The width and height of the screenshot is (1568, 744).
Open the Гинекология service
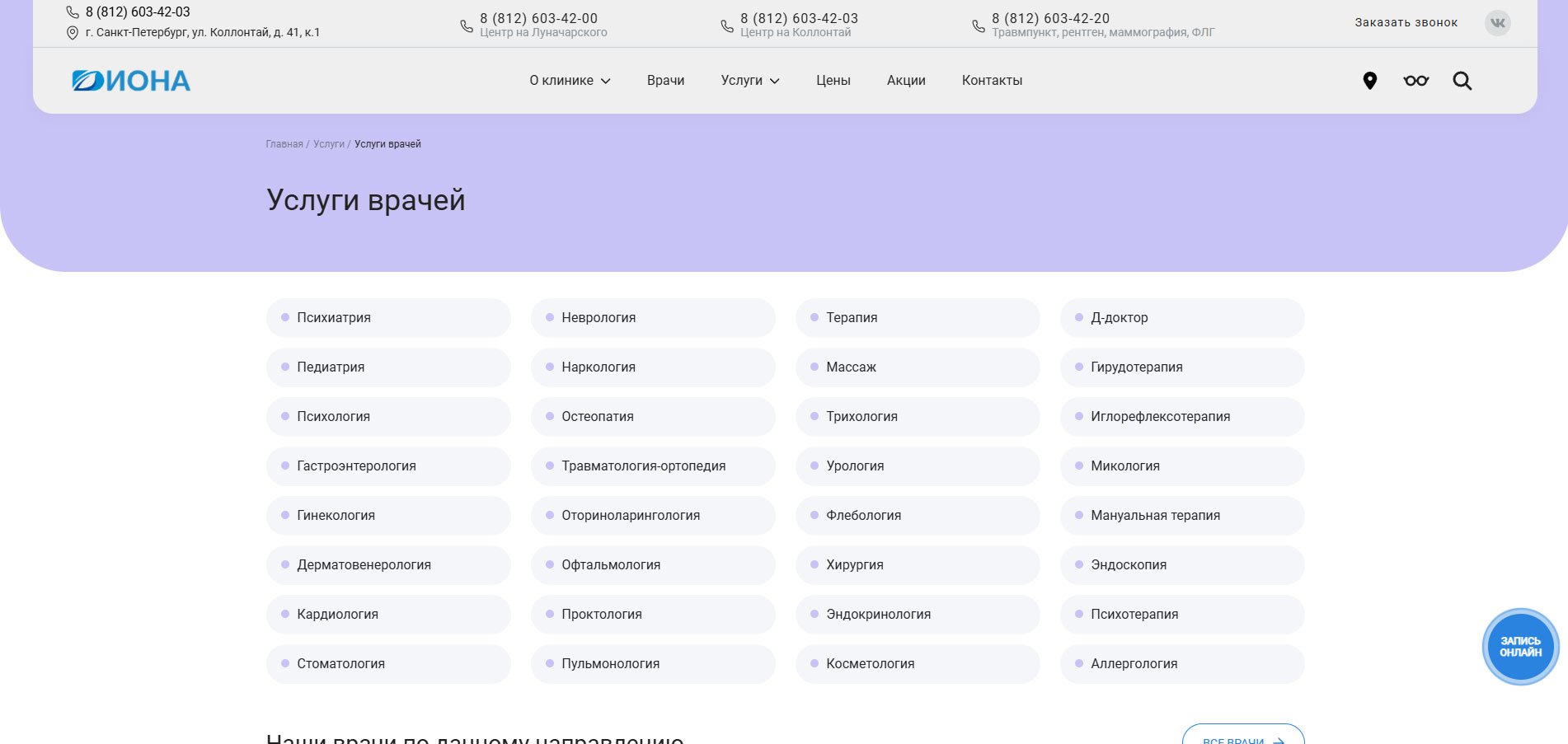pos(388,516)
